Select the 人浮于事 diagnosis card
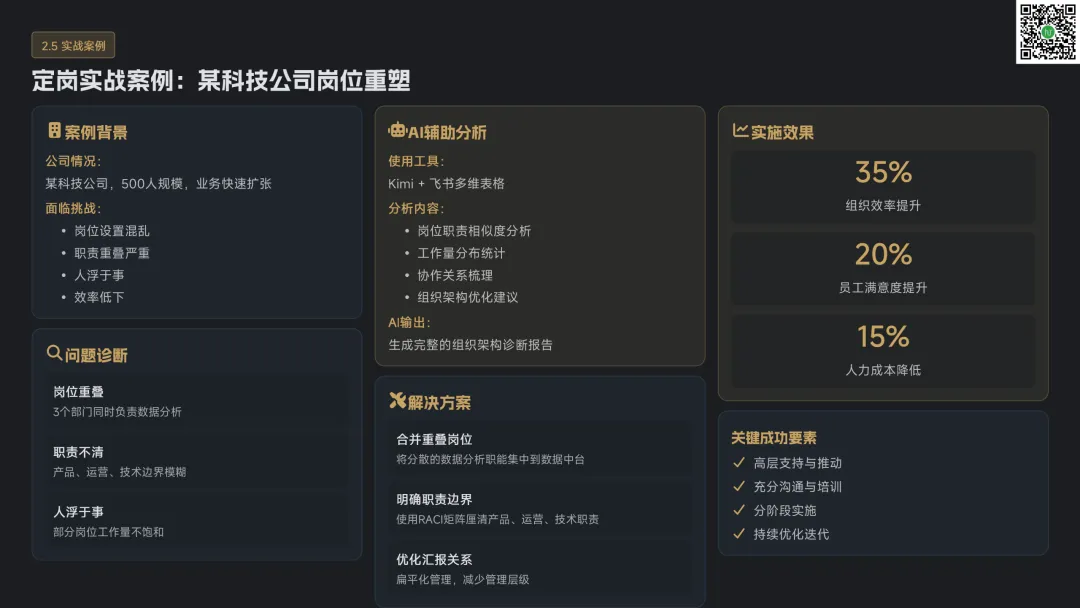The width and height of the screenshot is (1080, 608). coord(197,521)
